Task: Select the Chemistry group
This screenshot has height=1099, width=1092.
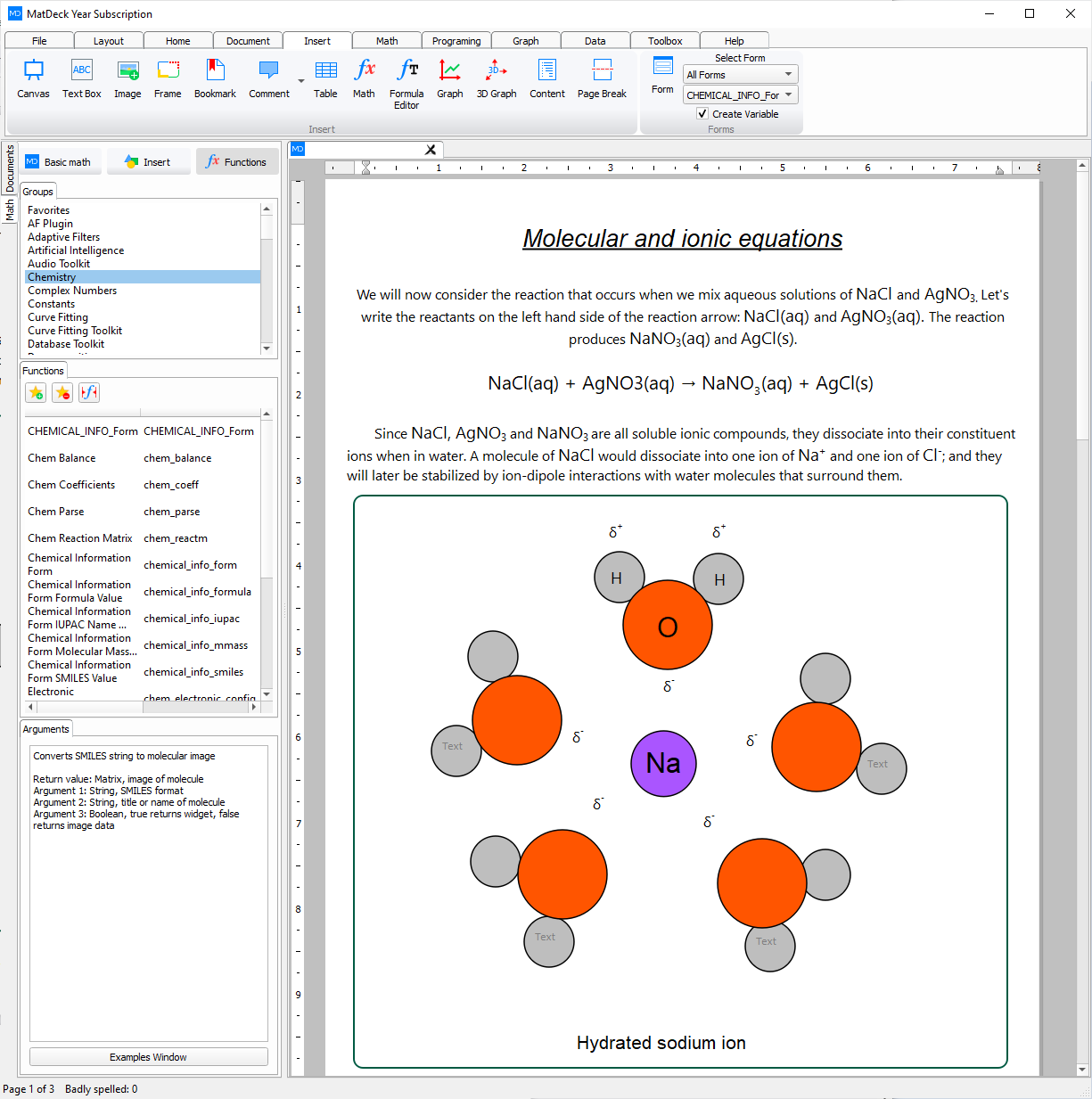Action: (143, 277)
